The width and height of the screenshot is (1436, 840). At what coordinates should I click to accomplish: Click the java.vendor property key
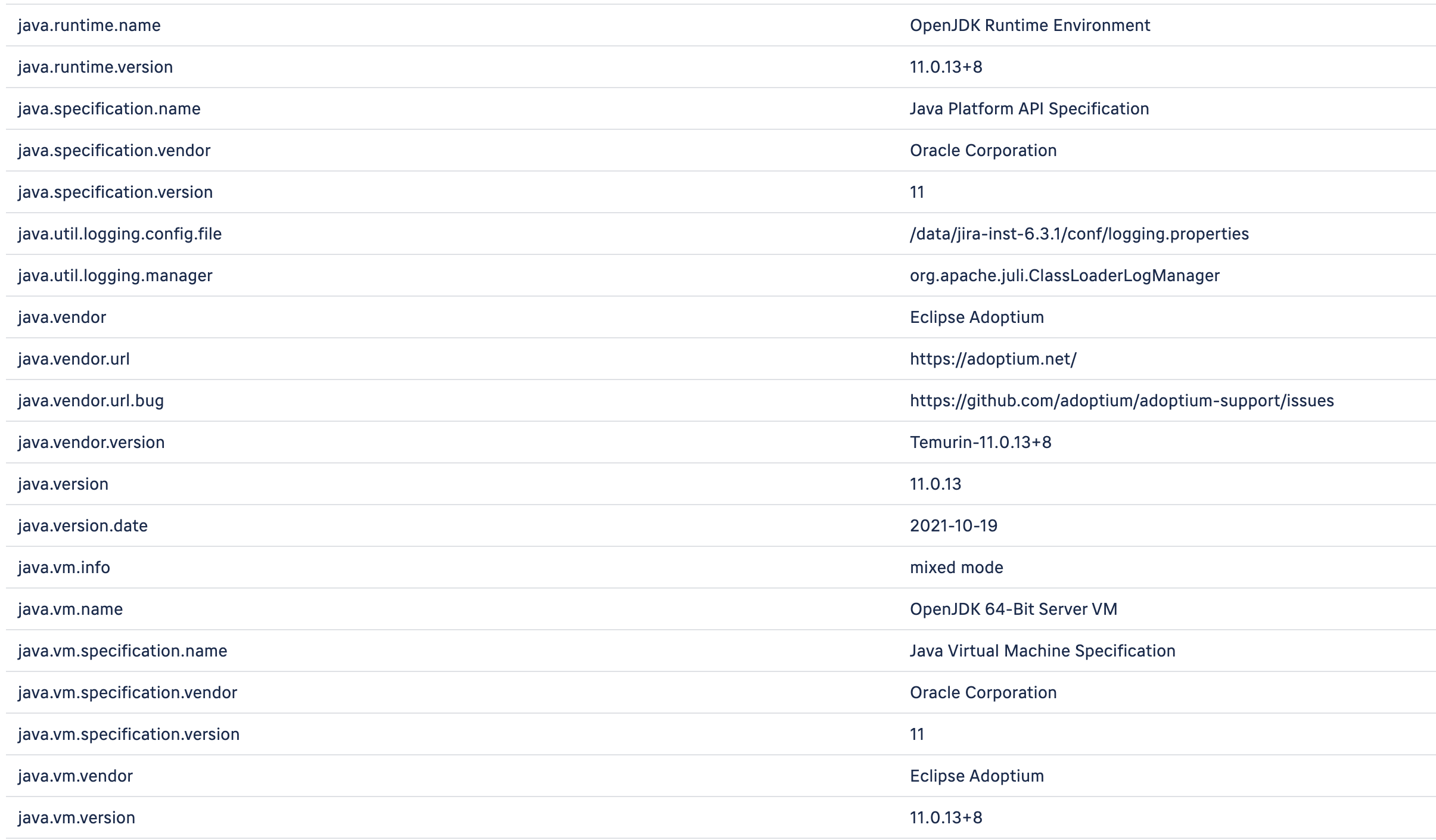pos(62,318)
